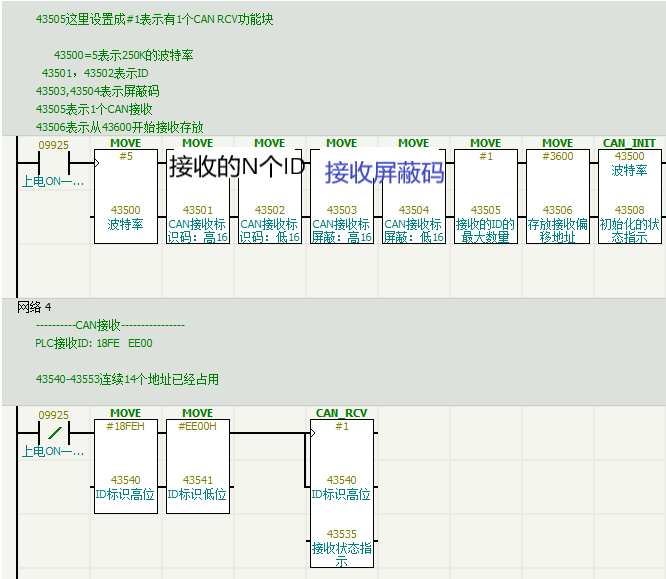The image size is (666, 579).
Task: Click the #1 input of CAN_RCV
Action: tap(342, 426)
